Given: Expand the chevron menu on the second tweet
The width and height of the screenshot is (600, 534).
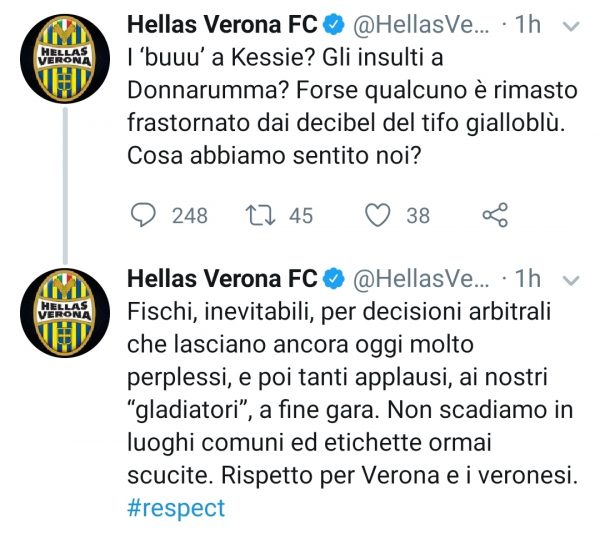Looking at the screenshot, I should (572, 278).
